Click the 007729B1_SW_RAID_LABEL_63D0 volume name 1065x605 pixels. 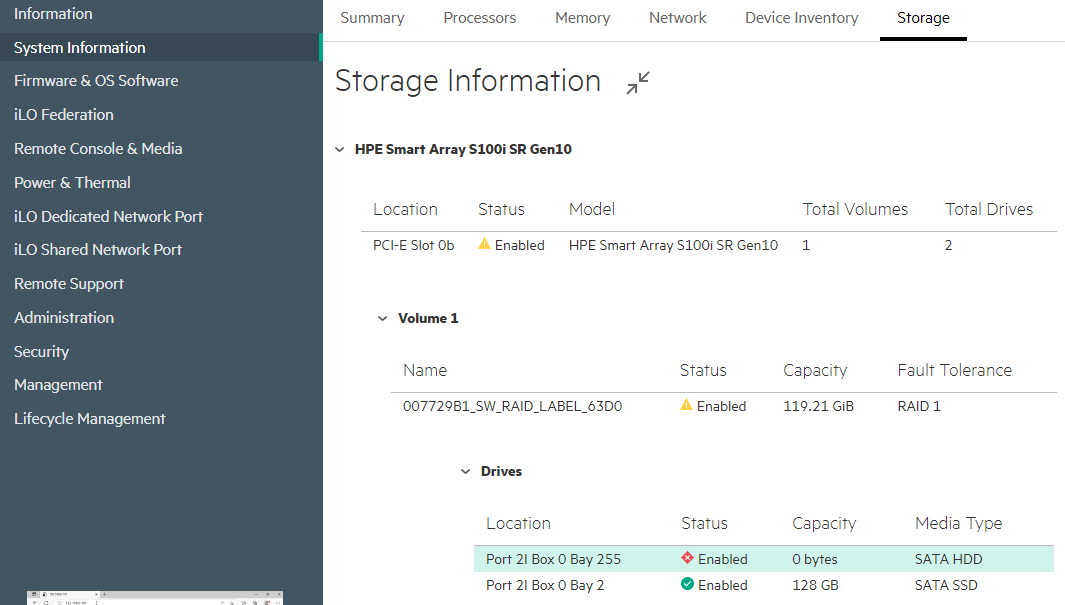(x=513, y=405)
